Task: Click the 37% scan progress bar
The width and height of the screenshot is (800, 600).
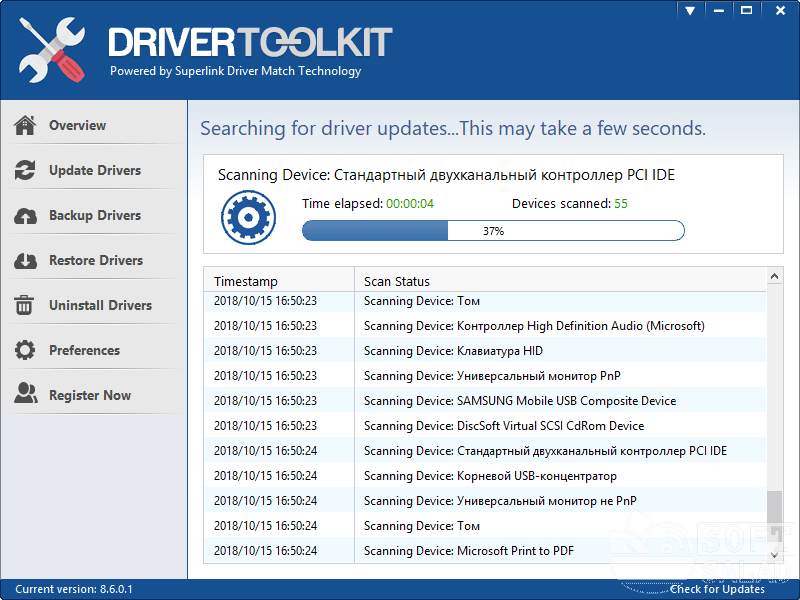Action: pos(493,231)
